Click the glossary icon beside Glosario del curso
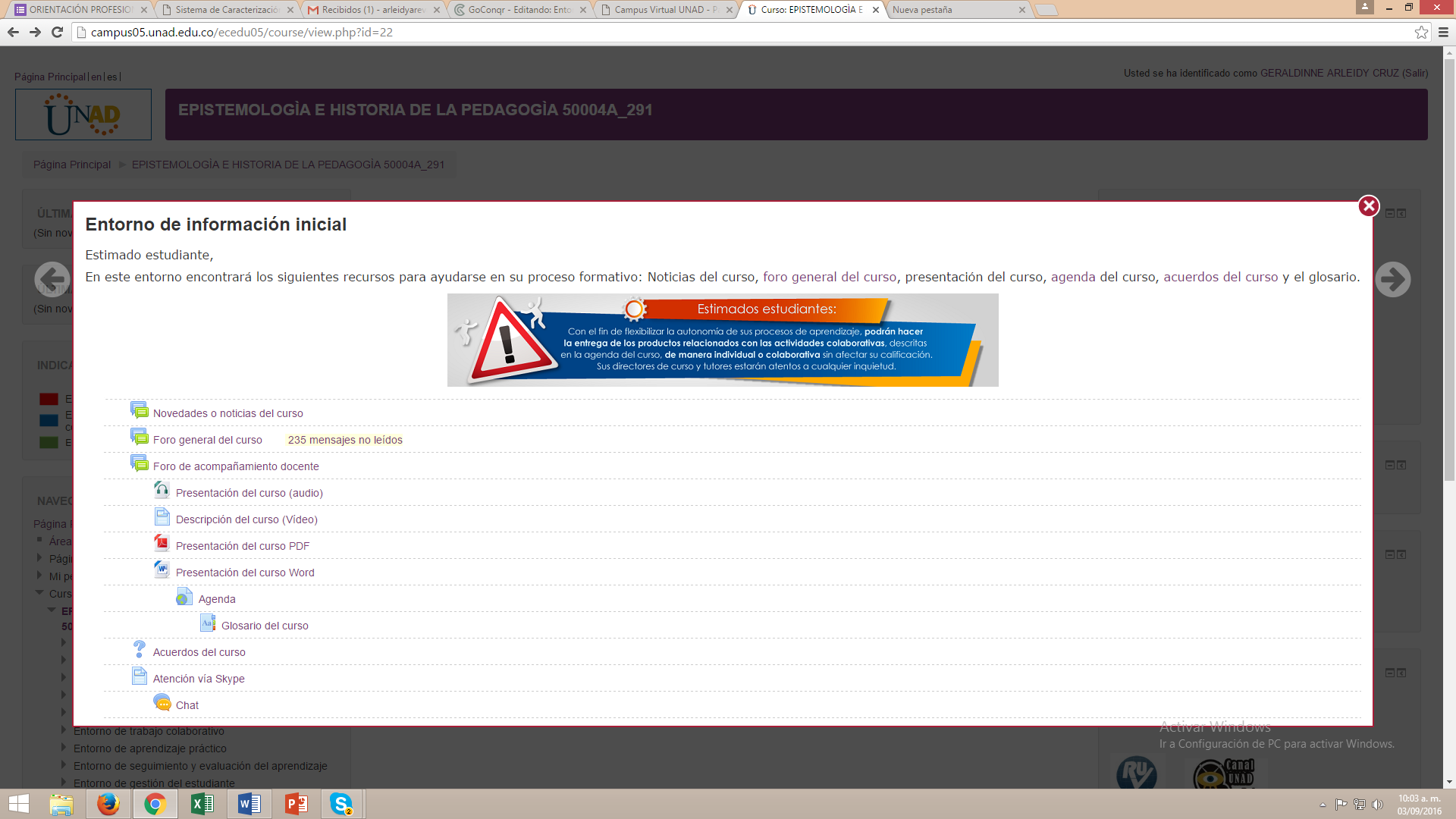Screen dimensions: 1456x819 pyautogui.click(x=207, y=623)
